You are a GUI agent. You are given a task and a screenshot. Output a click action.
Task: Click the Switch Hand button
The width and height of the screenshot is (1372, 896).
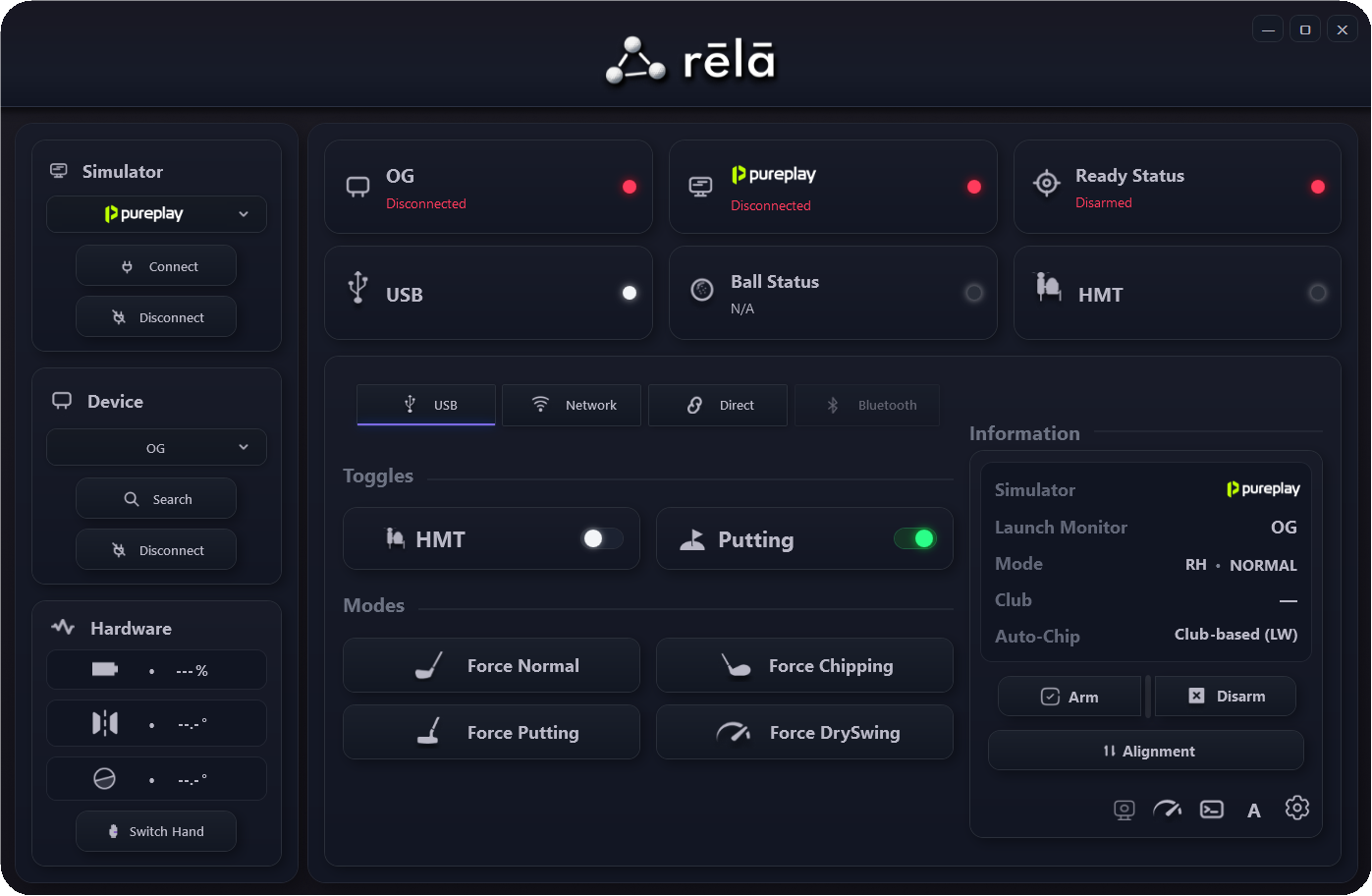point(156,831)
